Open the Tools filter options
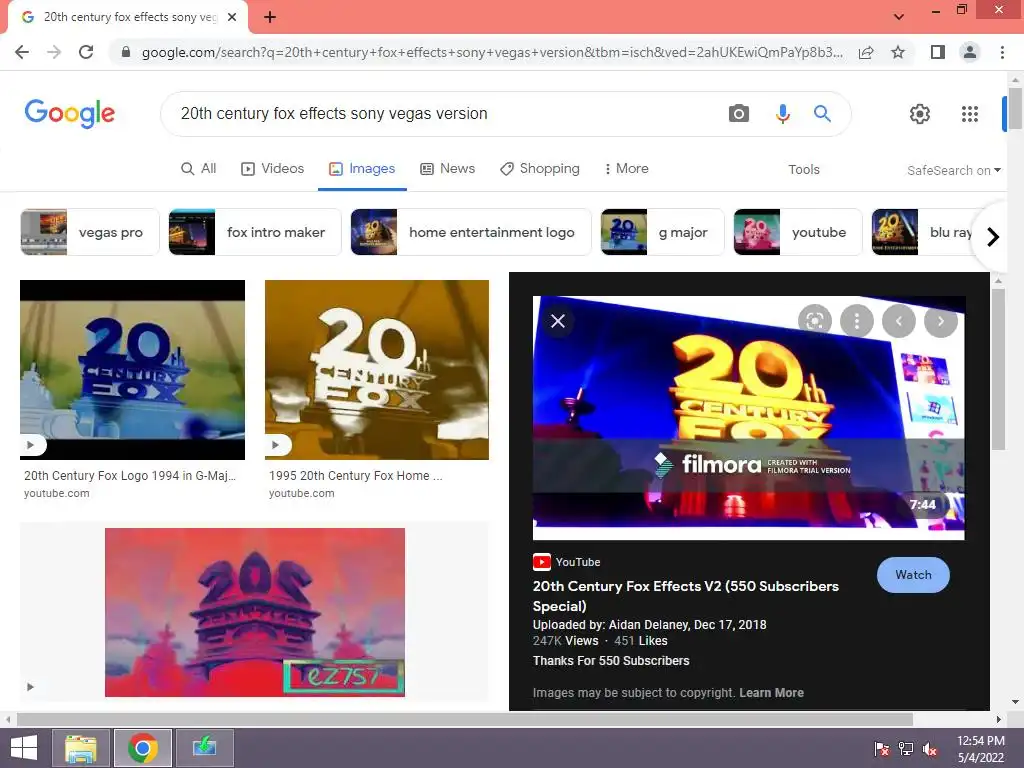 pyautogui.click(x=803, y=169)
